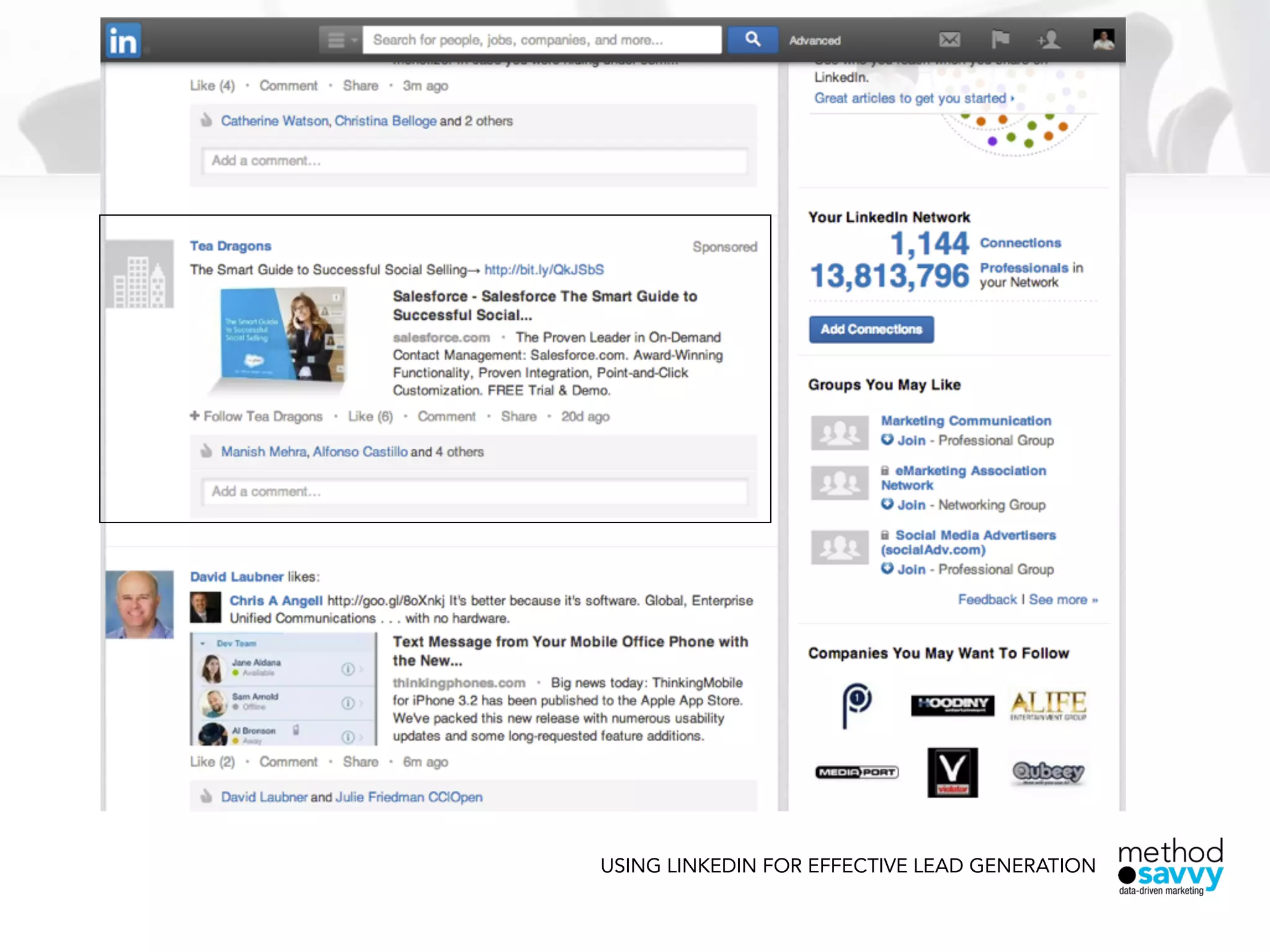Image resolution: width=1270 pixels, height=952 pixels.
Task: Open Marketing Communication group avatar
Action: tap(840, 433)
